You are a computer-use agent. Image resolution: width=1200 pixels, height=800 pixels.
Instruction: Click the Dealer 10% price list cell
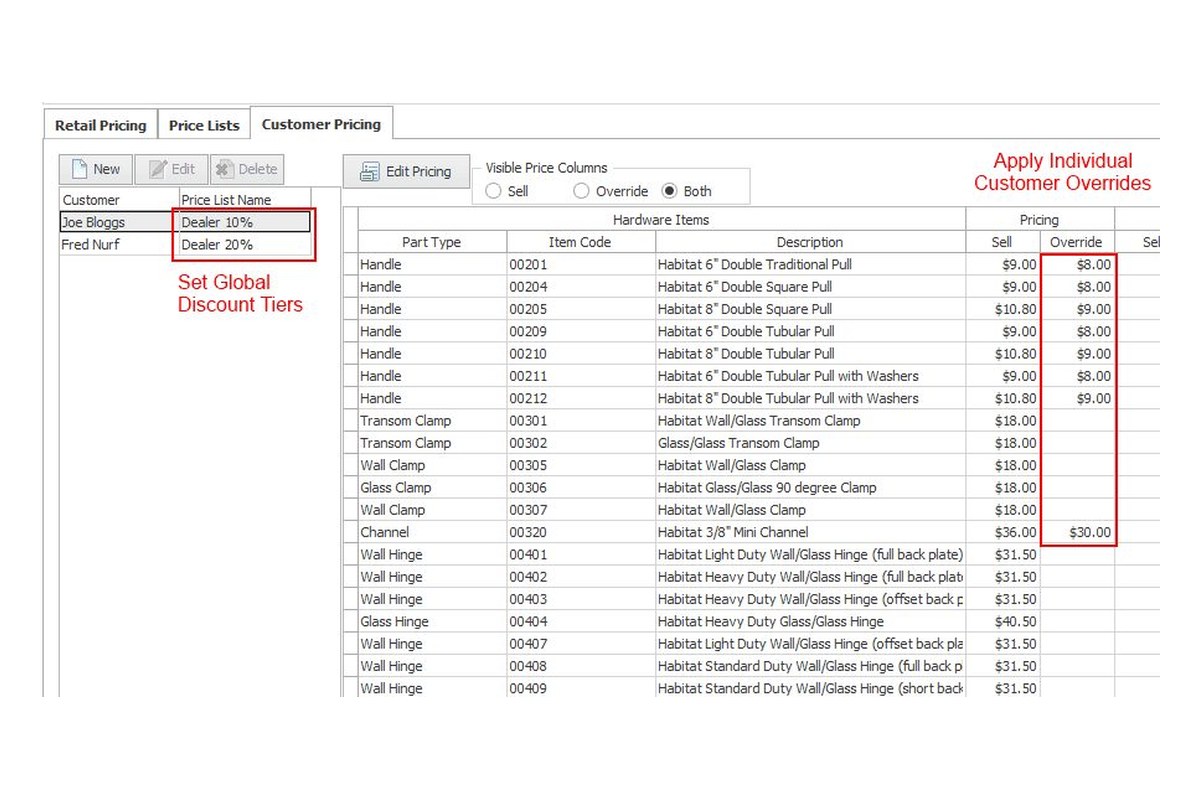[245, 222]
